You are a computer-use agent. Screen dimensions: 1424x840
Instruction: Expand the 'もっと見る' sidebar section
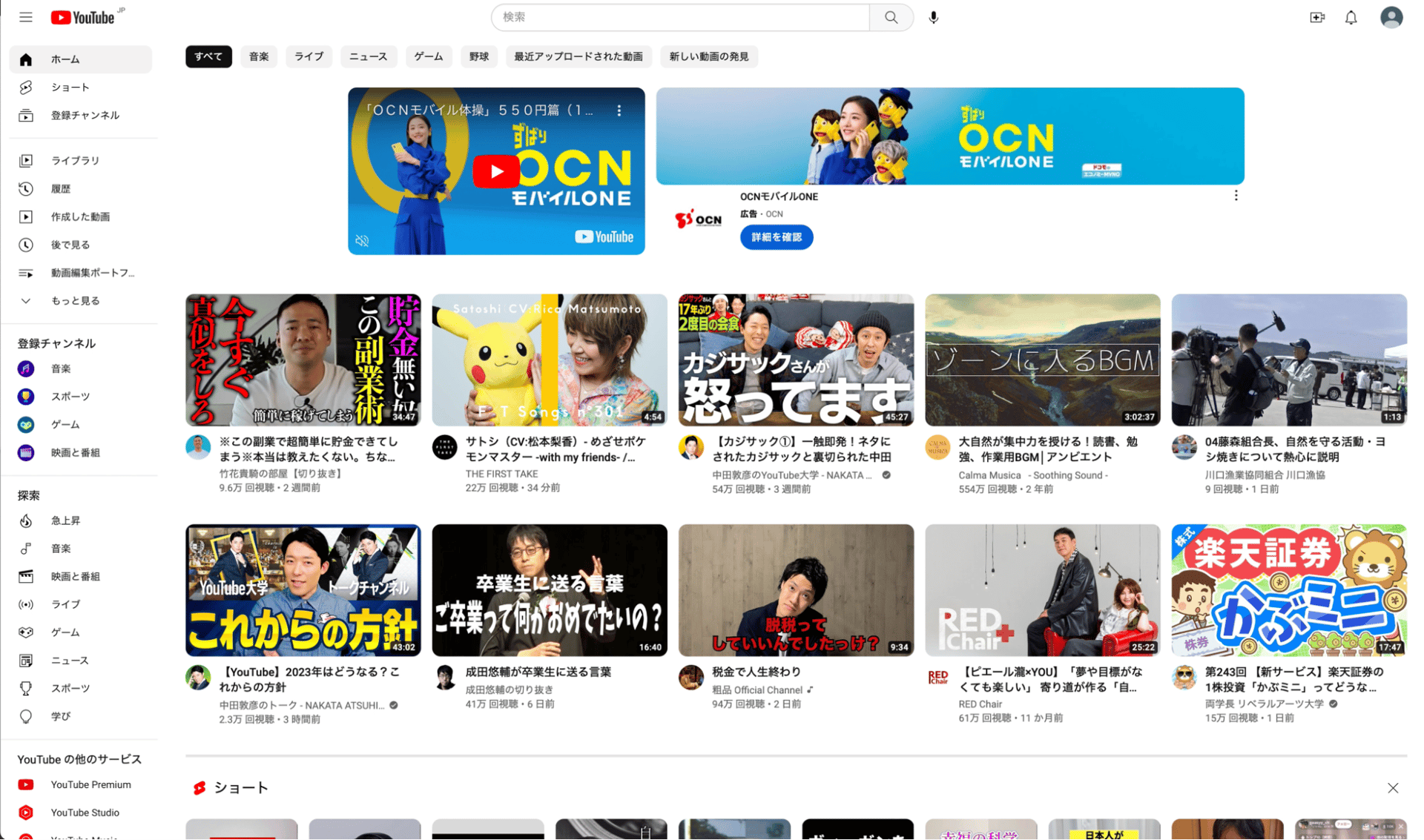pyautogui.click(x=74, y=301)
